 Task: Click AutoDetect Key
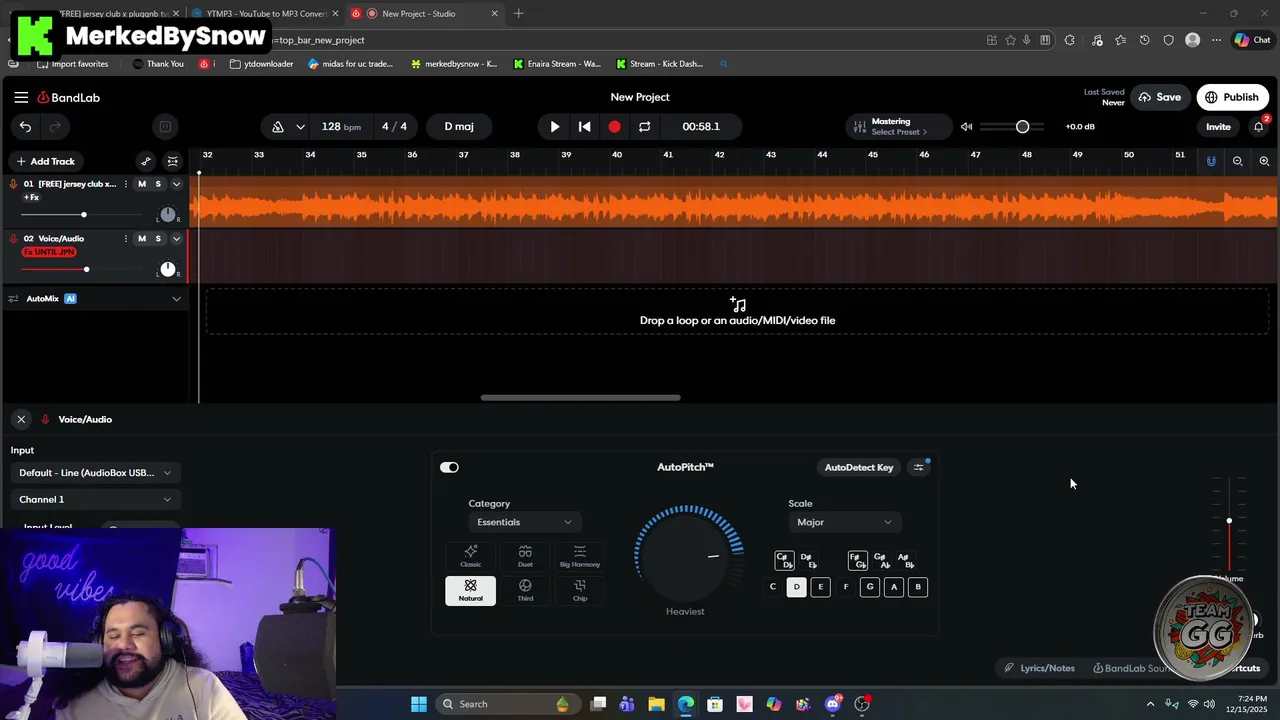click(x=859, y=467)
